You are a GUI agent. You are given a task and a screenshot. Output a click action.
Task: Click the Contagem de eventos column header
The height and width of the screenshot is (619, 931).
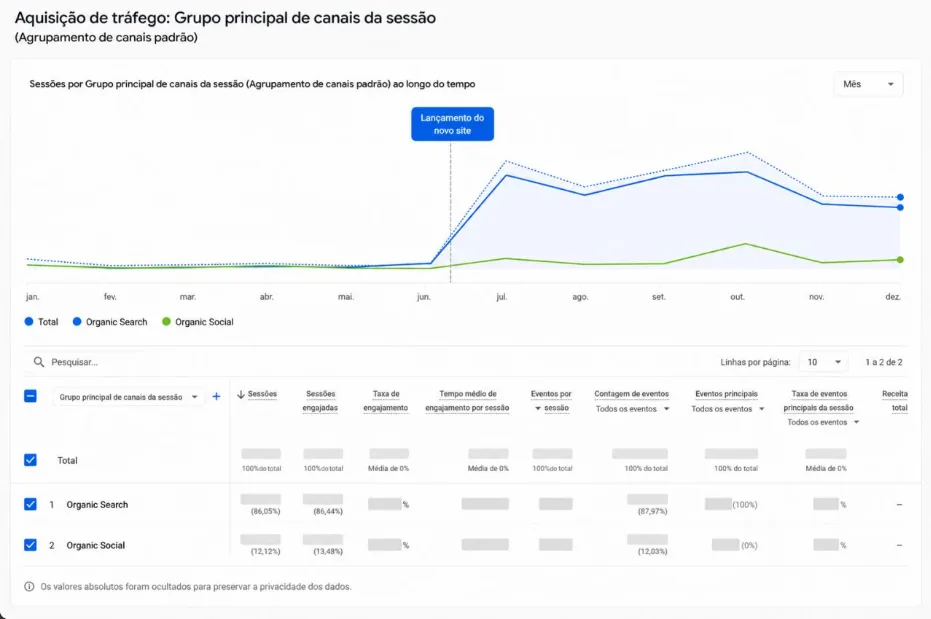tap(632, 394)
